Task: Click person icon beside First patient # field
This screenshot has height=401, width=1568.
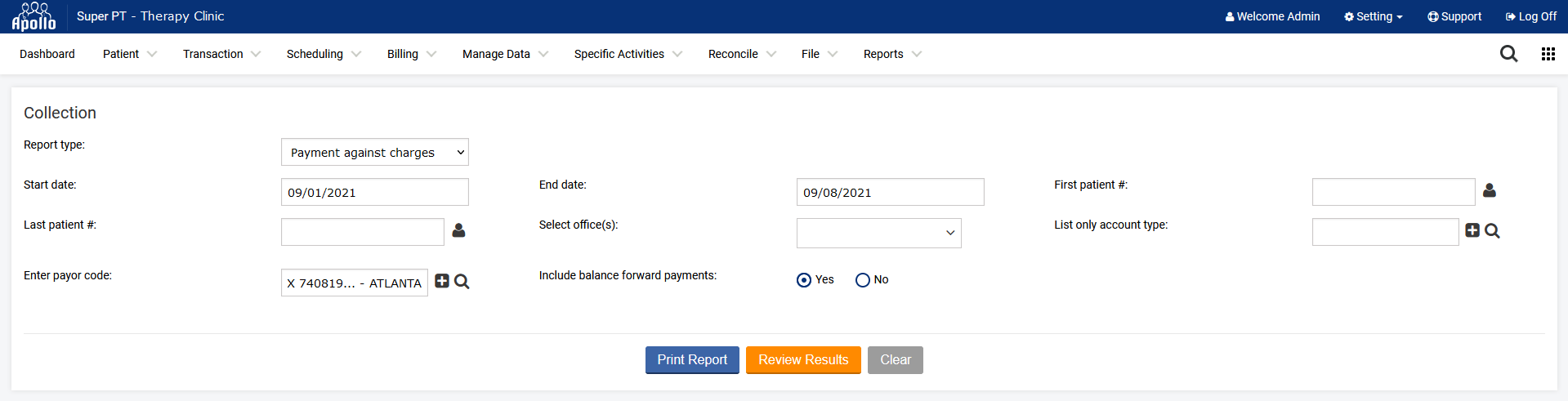Action: [1489, 190]
